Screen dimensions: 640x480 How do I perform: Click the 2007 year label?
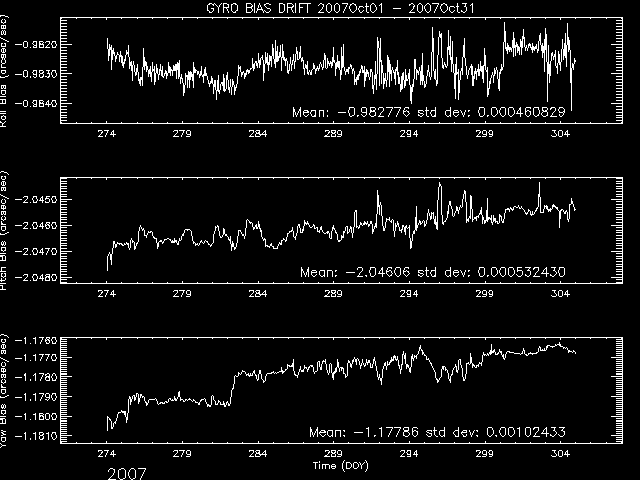[127, 474]
